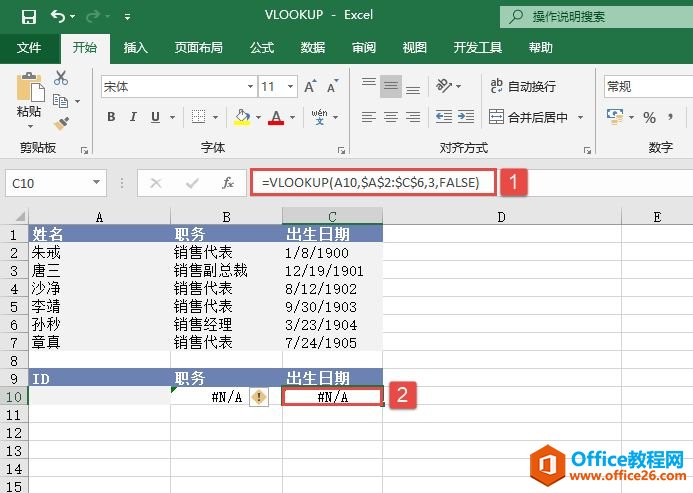The width and height of the screenshot is (693, 493).
Task: Click Decrease Indent icon
Action: pos(444,117)
